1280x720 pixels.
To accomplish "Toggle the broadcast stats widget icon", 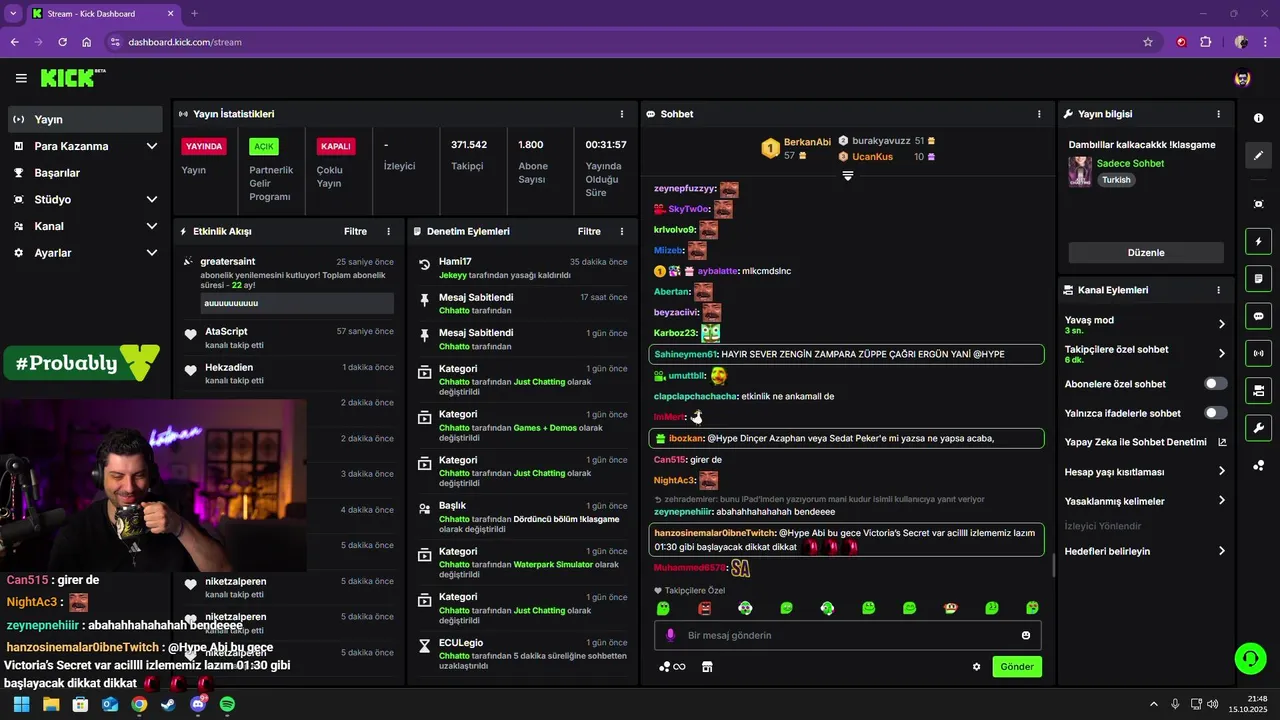I will (x=1258, y=353).
